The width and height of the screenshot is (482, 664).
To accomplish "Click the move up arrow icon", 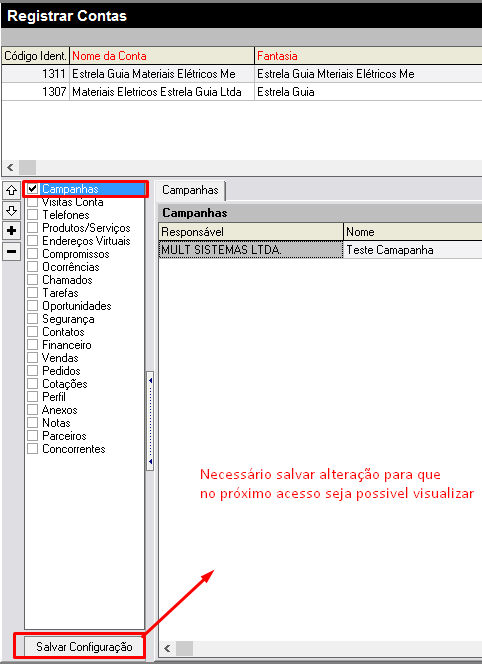I will (11, 191).
